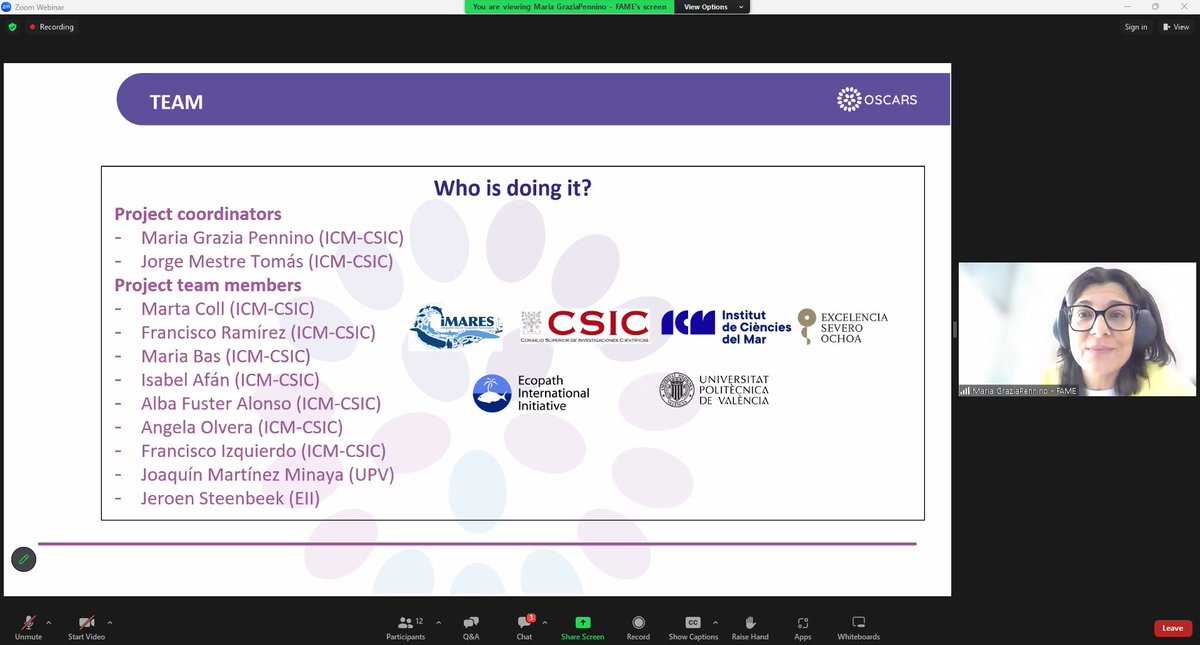Click "Francisco Izquierdo (ICM-CSIC)" line
Viewport: 1200px width, 645px height.
[263, 451]
